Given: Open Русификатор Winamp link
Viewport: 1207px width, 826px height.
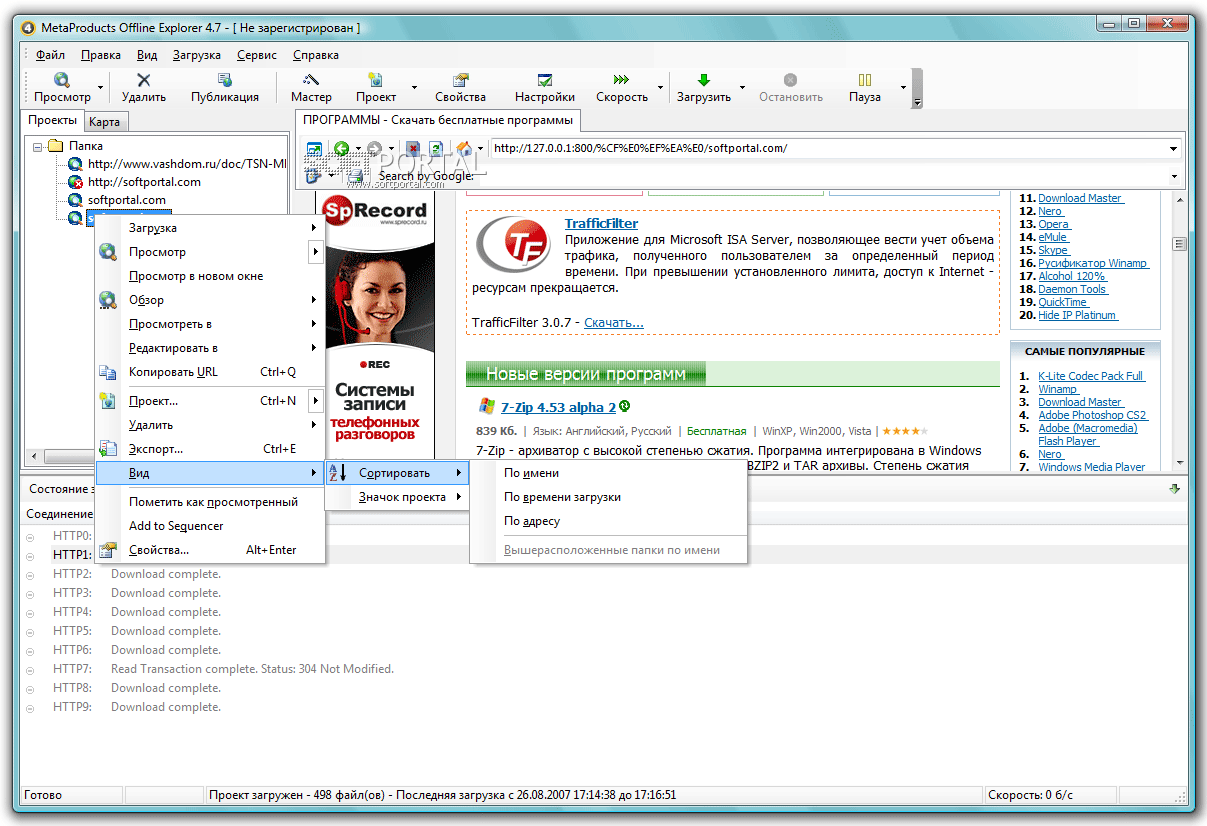Looking at the screenshot, I should tap(1093, 263).
